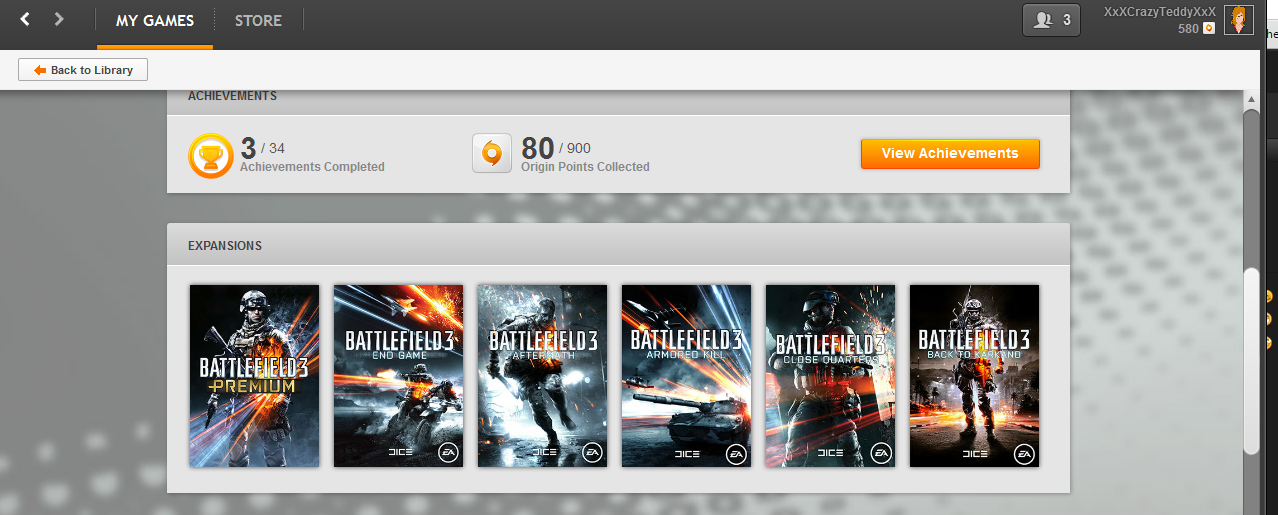Open the XxXCrazyTeddyXxX profile name
Viewport: 1278px width, 515px height.
1160,12
